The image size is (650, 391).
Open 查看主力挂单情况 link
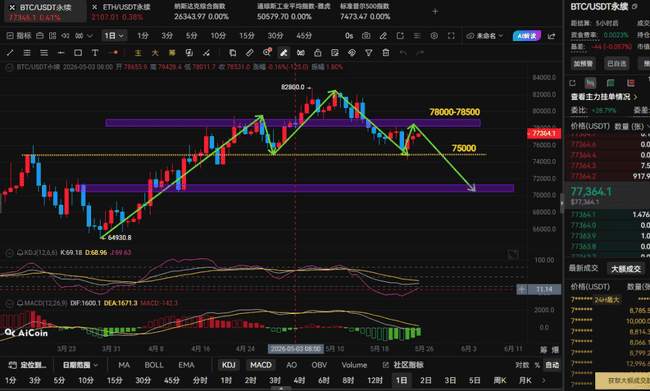(x=604, y=97)
